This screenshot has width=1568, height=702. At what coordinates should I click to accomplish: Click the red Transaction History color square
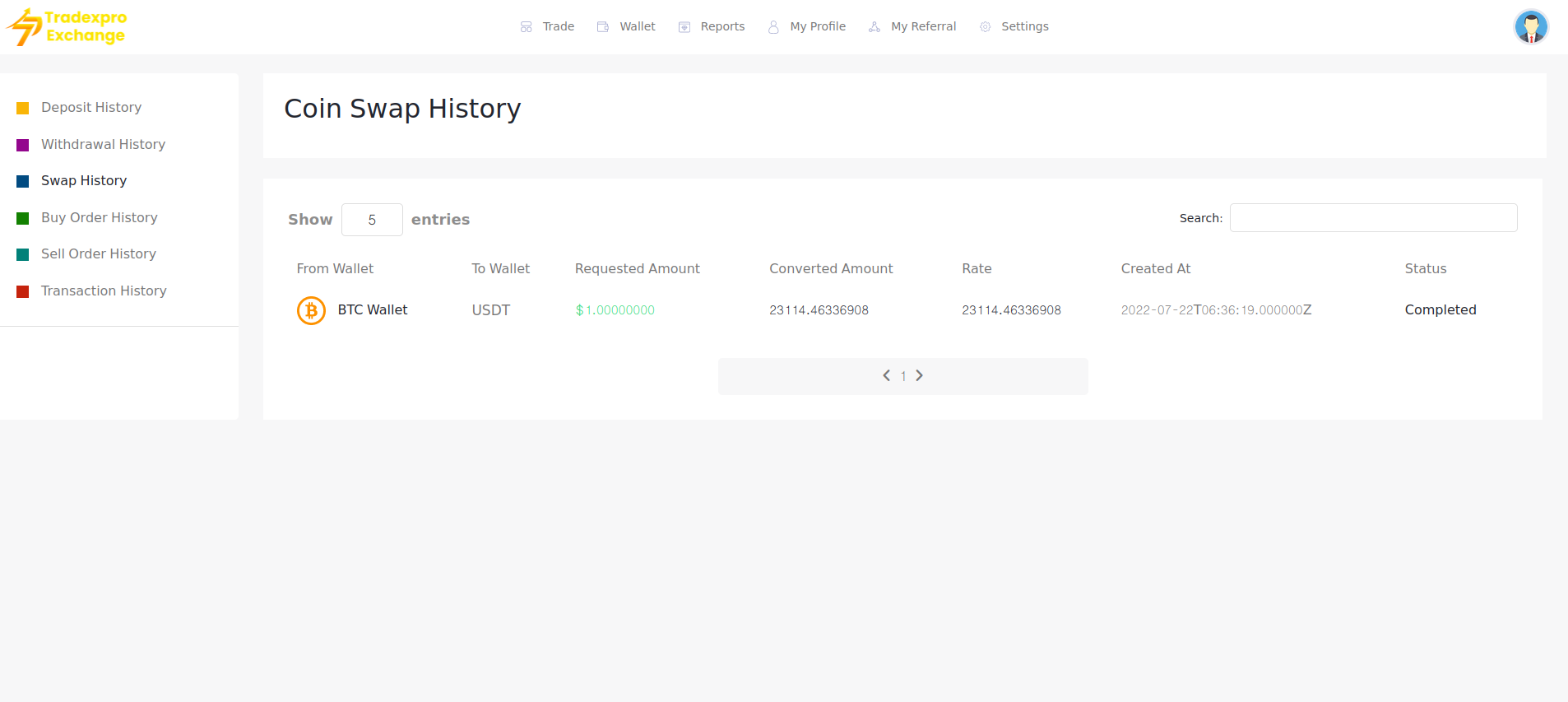[x=23, y=291]
